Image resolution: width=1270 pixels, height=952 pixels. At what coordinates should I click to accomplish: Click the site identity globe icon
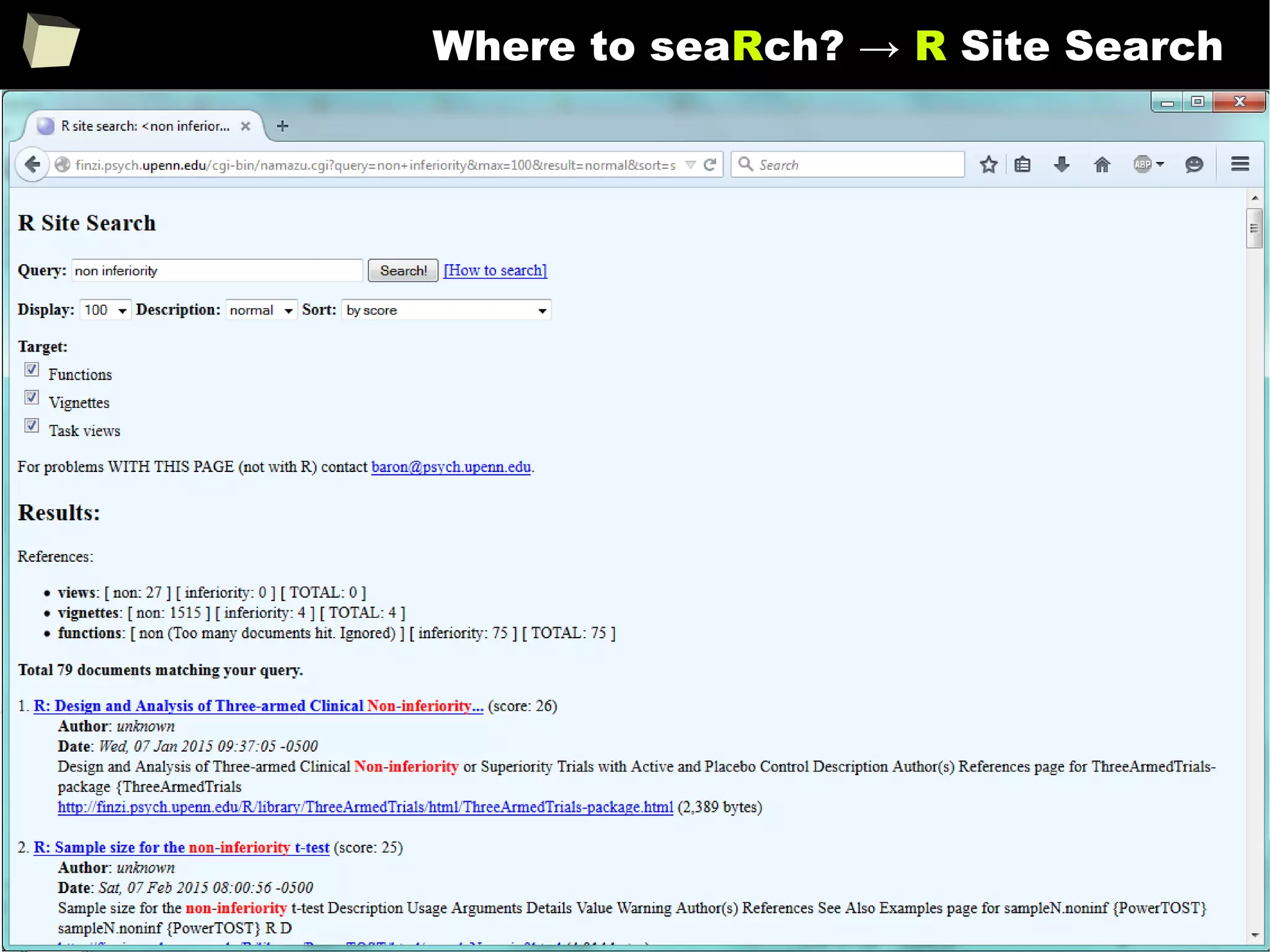(62, 165)
